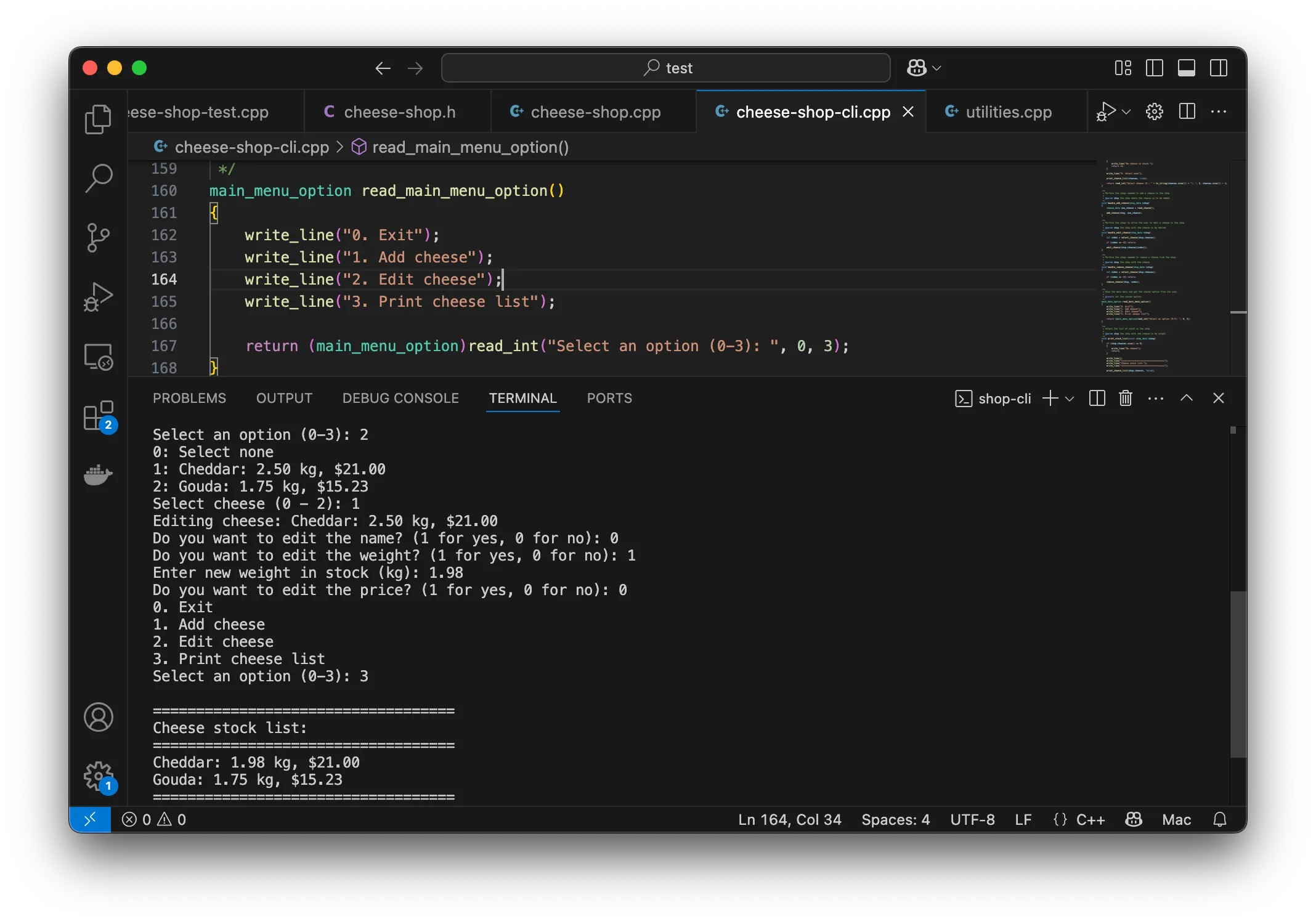Image resolution: width=1316 pixels, height=924 pixels.
Task: Expand the Copilot dropdown chevron
Action: point(937,68)
